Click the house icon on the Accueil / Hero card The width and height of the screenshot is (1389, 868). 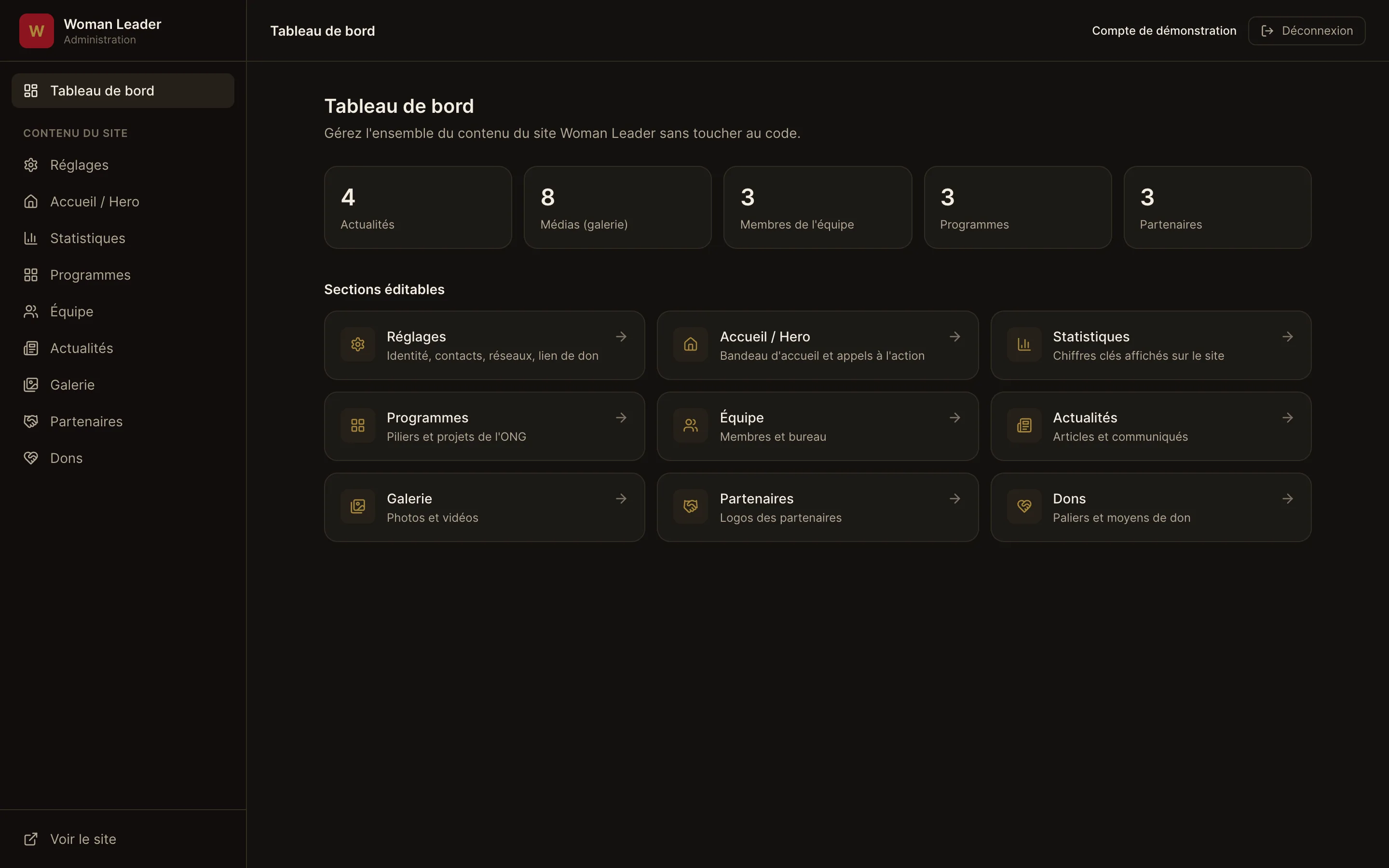691,344
